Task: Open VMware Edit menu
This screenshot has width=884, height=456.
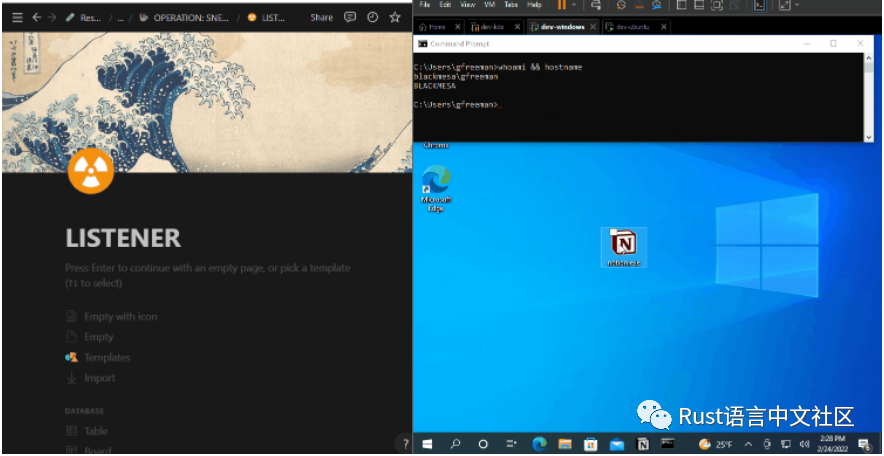Action: [x=445, y=5]
